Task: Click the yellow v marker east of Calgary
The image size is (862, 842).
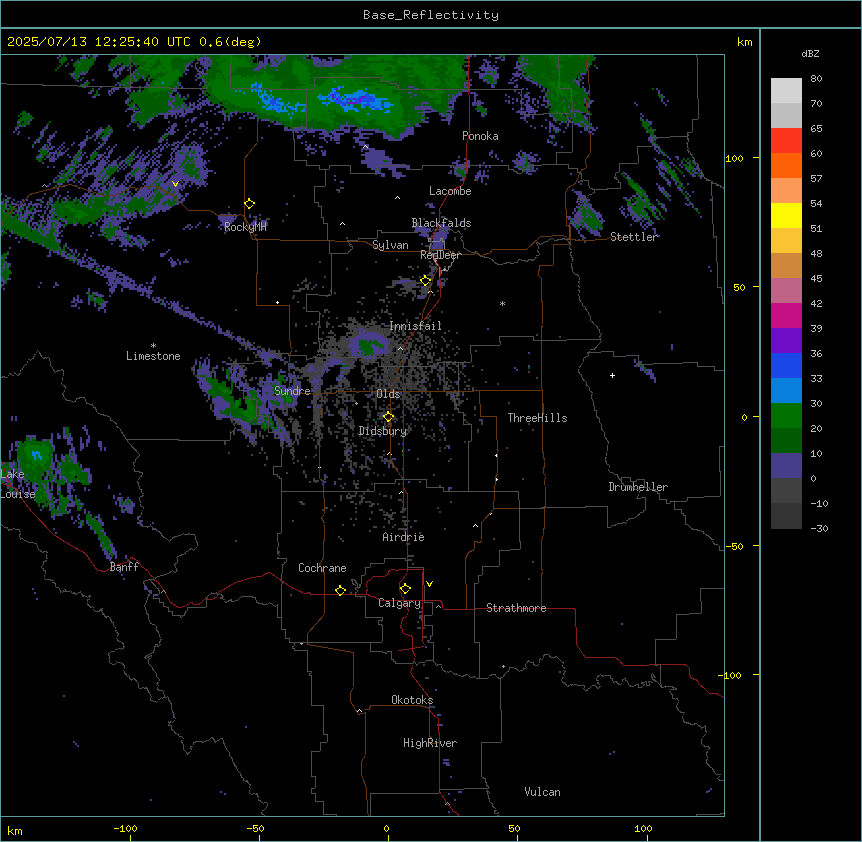Action: [429, 584]
